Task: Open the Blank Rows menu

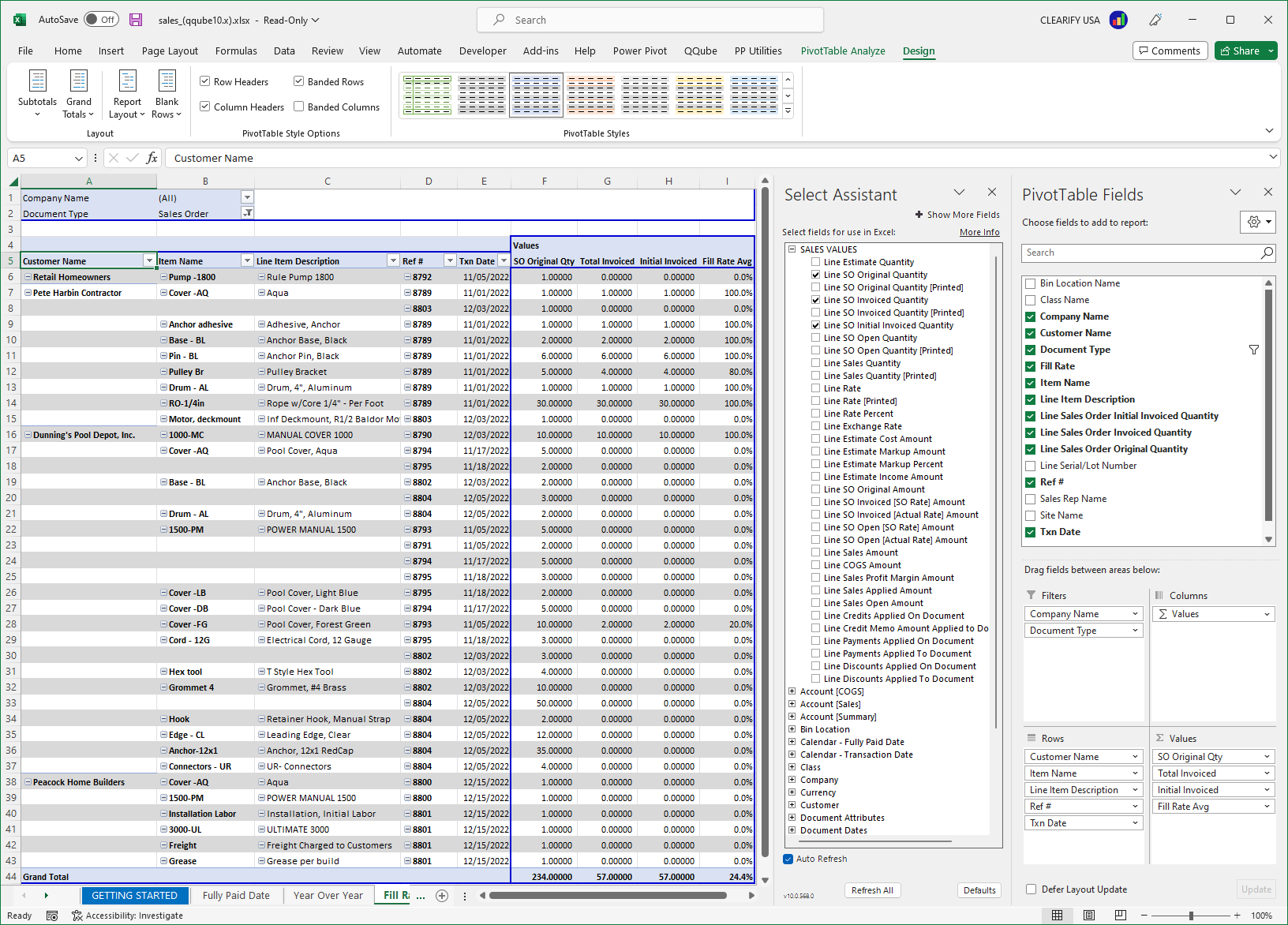Action: click(x=167, y=93)
